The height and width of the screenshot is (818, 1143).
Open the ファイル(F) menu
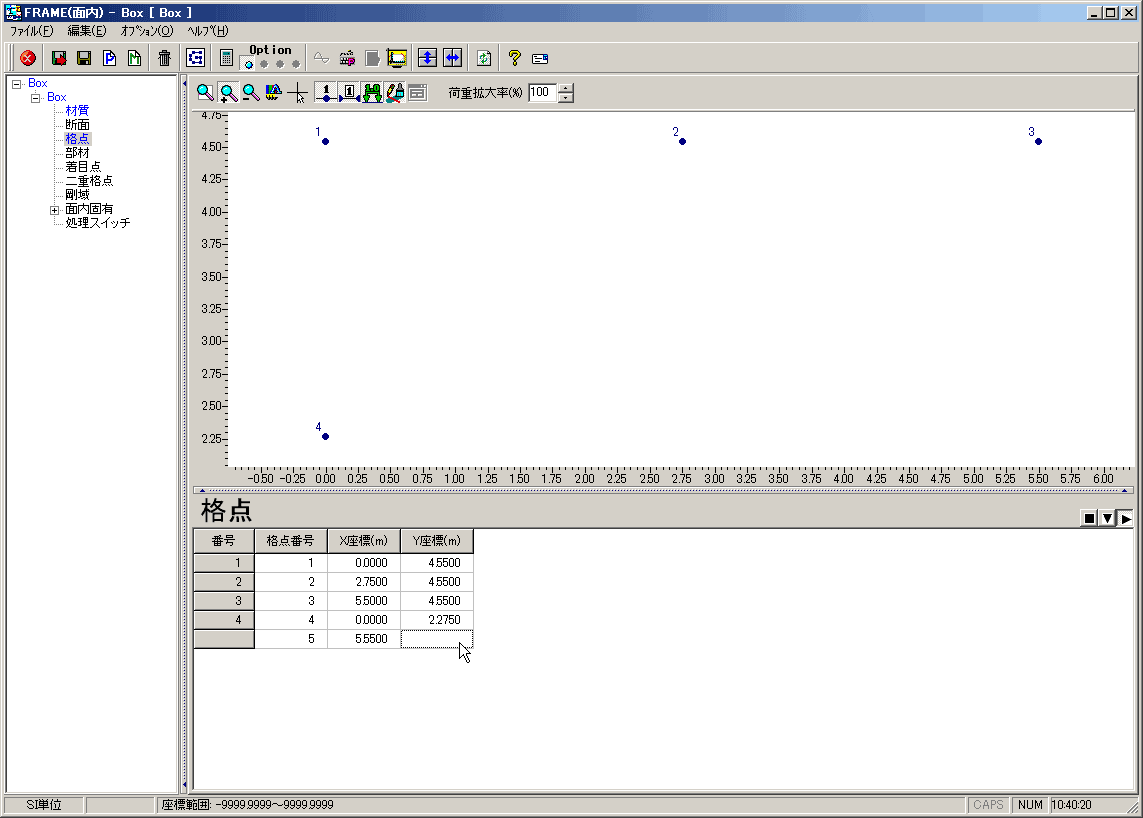(31, 31)
